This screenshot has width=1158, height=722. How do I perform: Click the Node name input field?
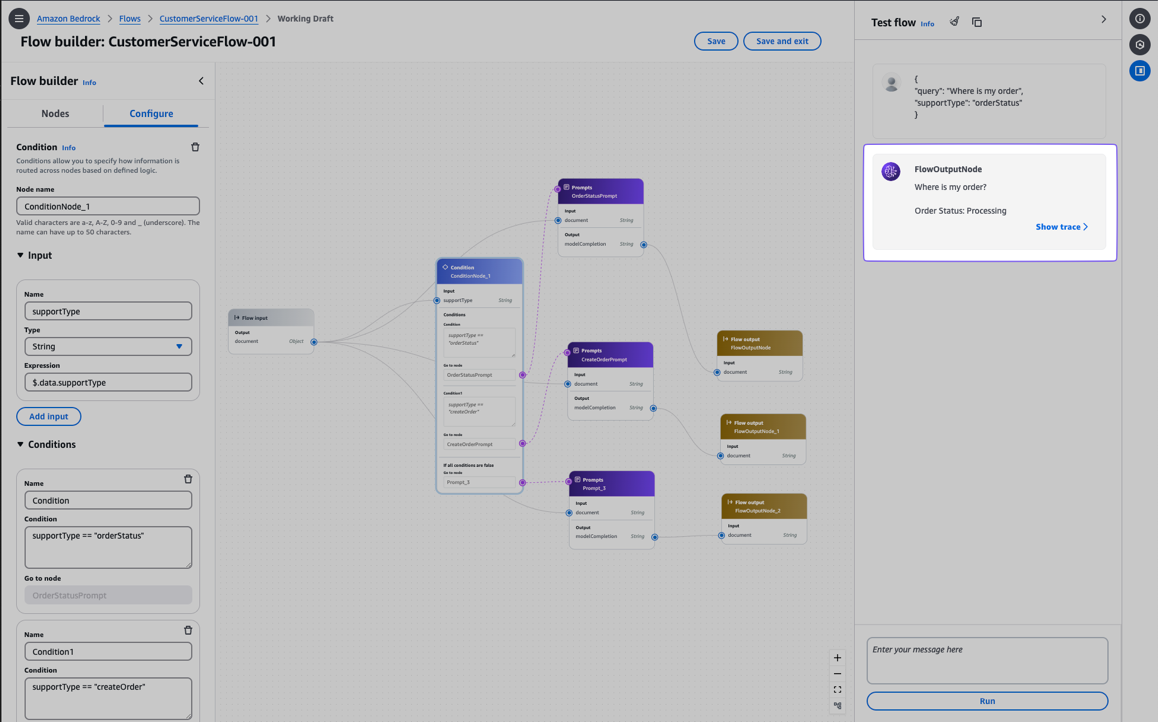[108, 206]
